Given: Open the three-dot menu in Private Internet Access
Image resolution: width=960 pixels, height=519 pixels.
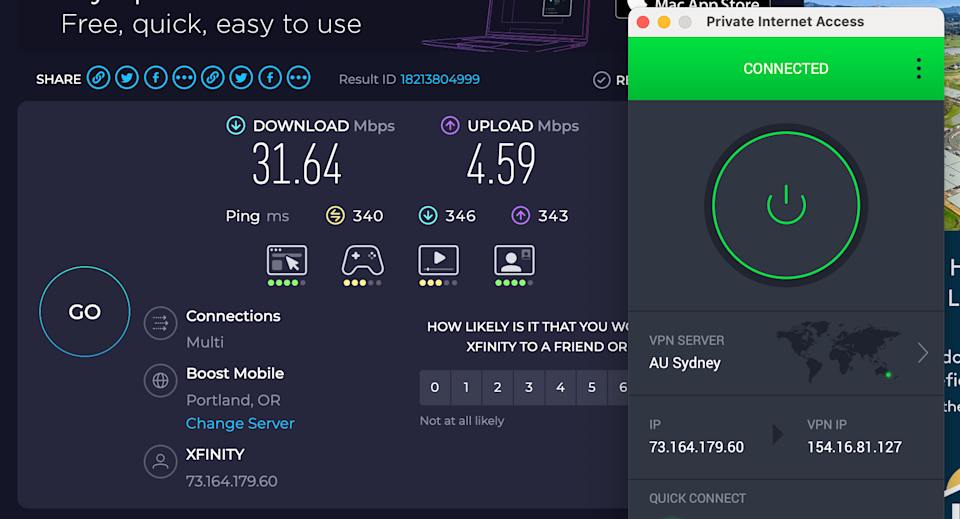Looking at the screenshot, I should click(918, 69).
